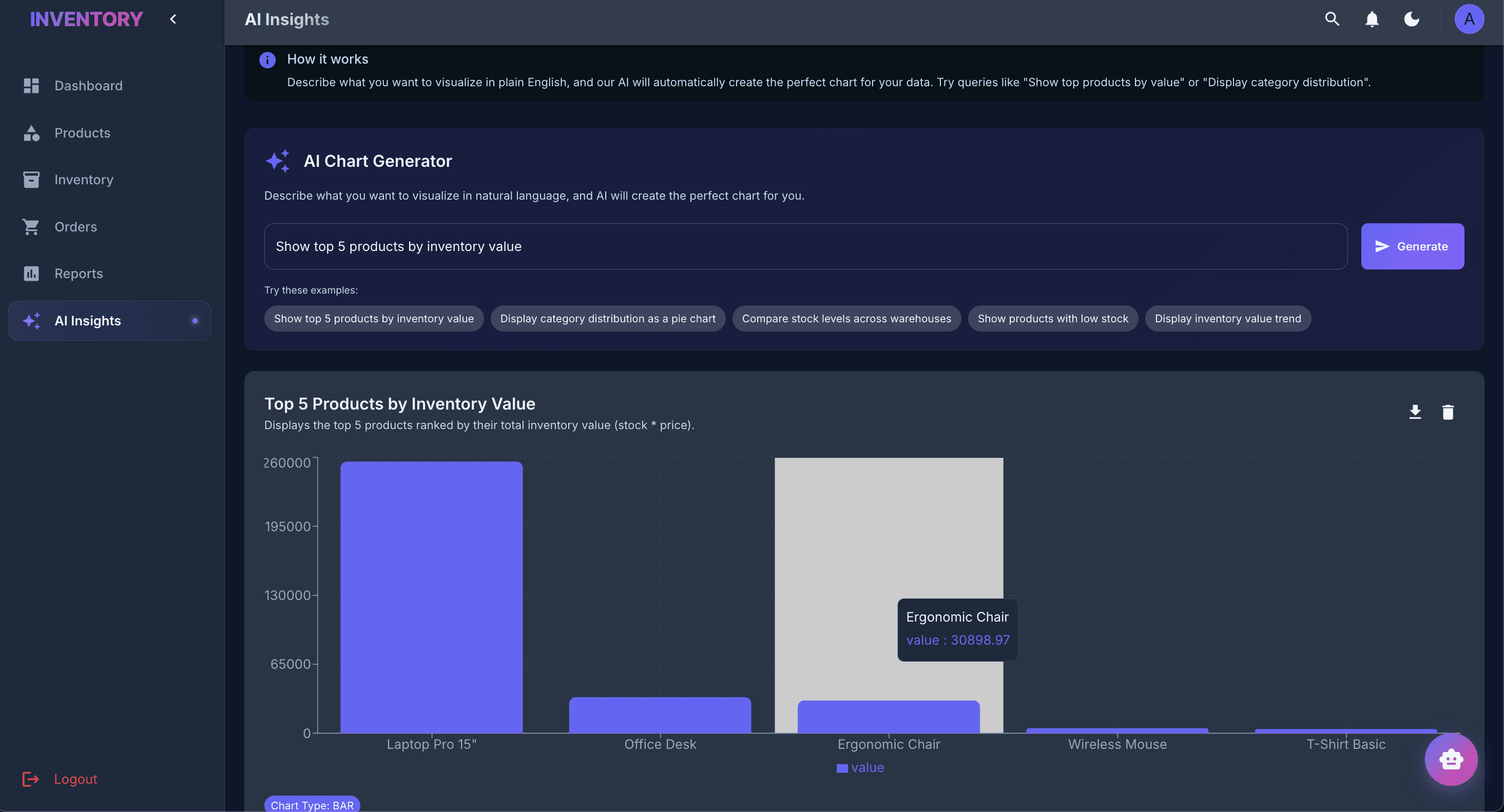The image size is (1504, 812).
Task: Click the Chart Type: BAR badge
Action: point(313,805)
